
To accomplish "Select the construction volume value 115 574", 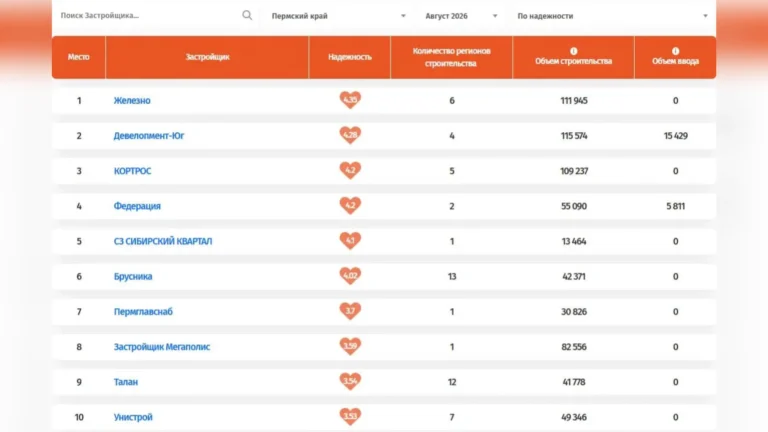I will coord(574,136).
